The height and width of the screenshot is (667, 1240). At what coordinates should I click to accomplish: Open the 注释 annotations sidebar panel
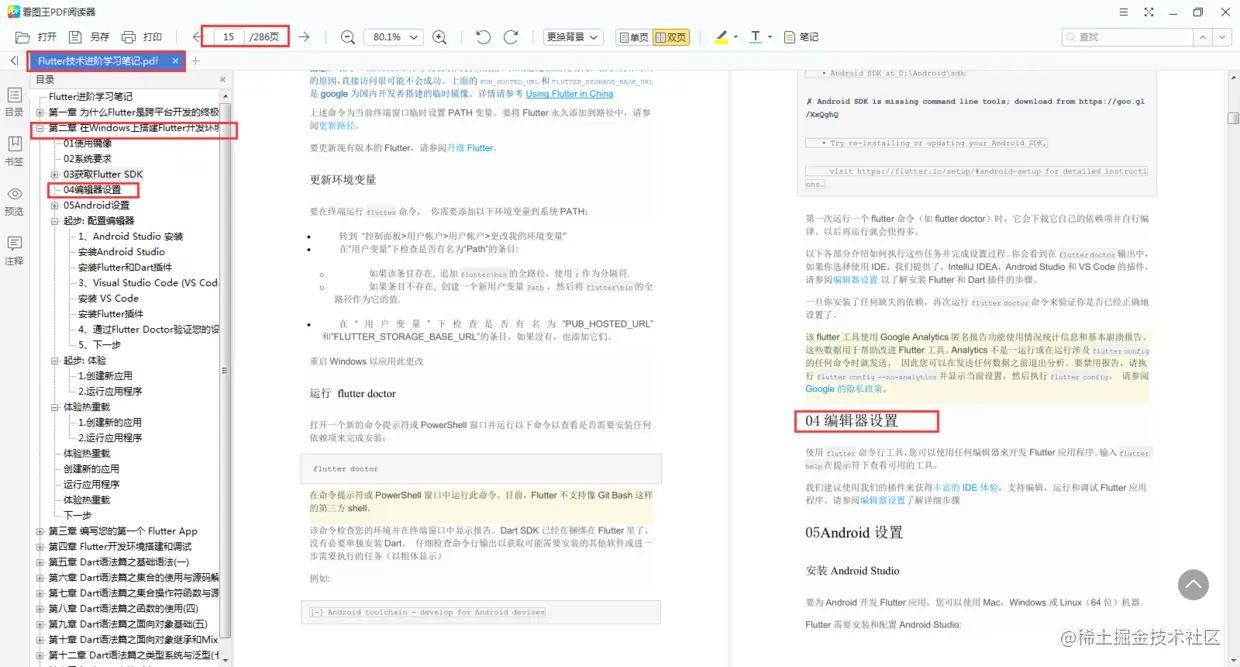pos(14,250)
